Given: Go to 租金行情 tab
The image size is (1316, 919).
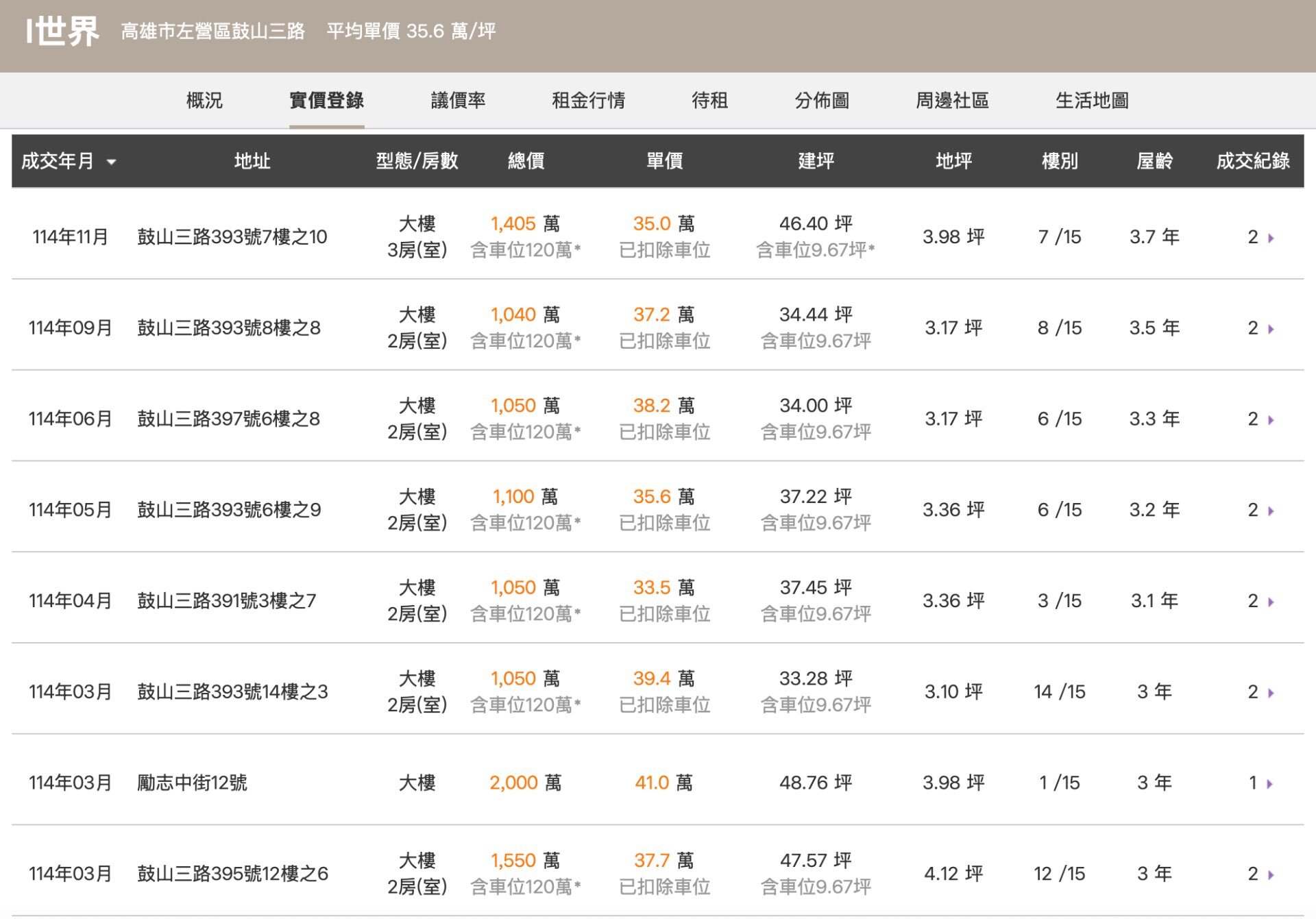Looking at the screenshot, I should click(x=588, y=101).
